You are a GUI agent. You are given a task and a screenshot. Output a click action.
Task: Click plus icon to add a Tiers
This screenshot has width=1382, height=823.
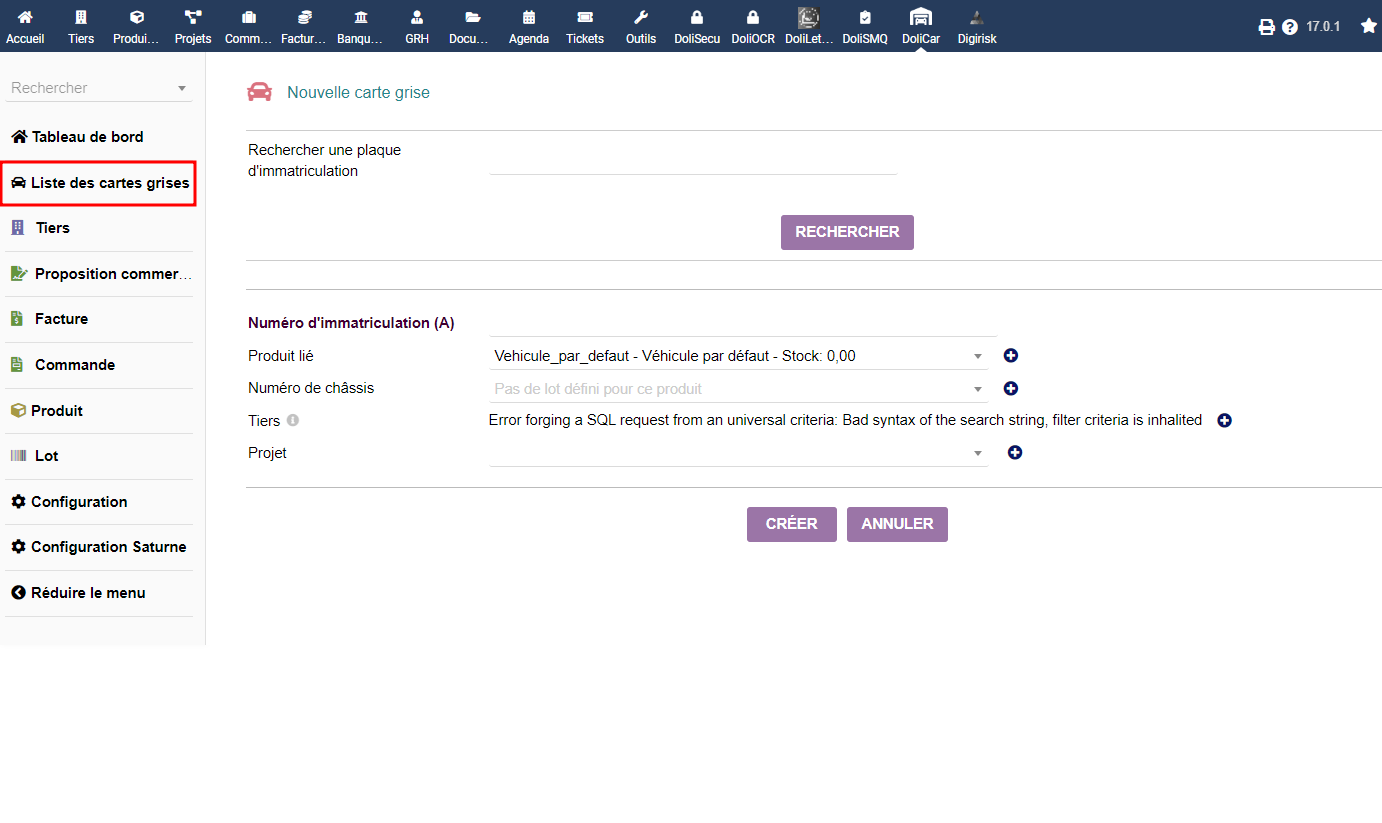point(1224,421)
